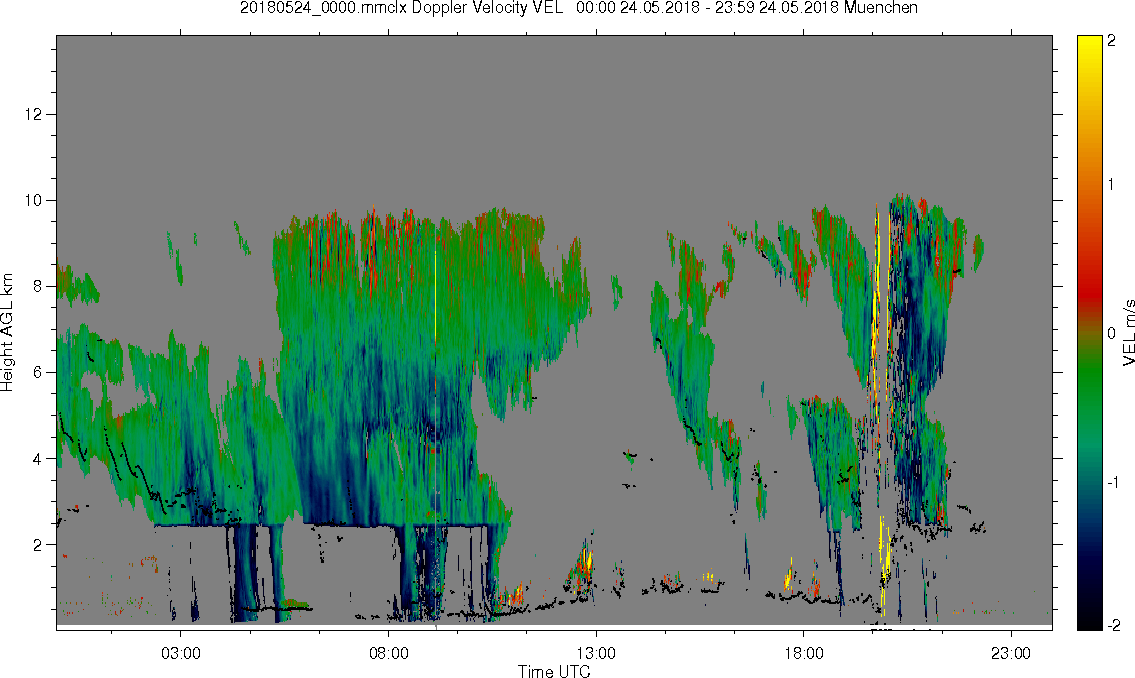Click the '18:00' time axis label

pyautogui.click(x=803, y=653)
